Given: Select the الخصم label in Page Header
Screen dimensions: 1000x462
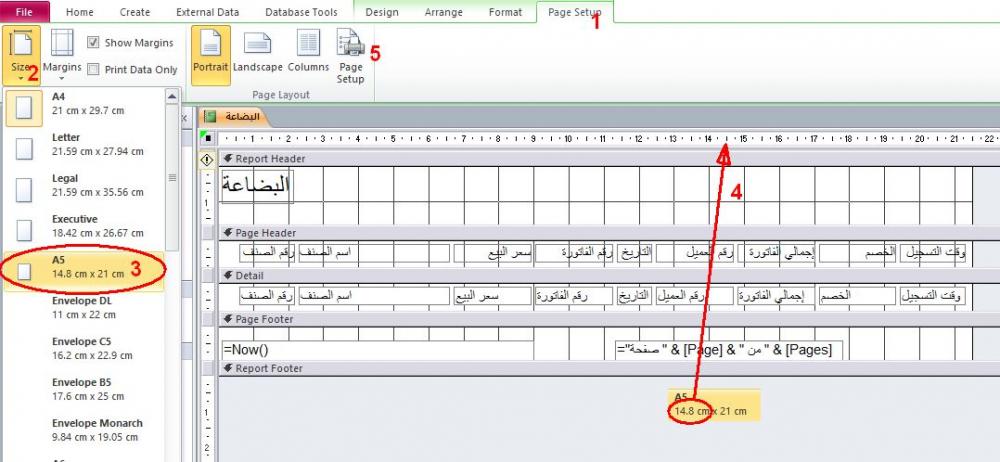Looking at the screenshot, I should coord(858,253).
